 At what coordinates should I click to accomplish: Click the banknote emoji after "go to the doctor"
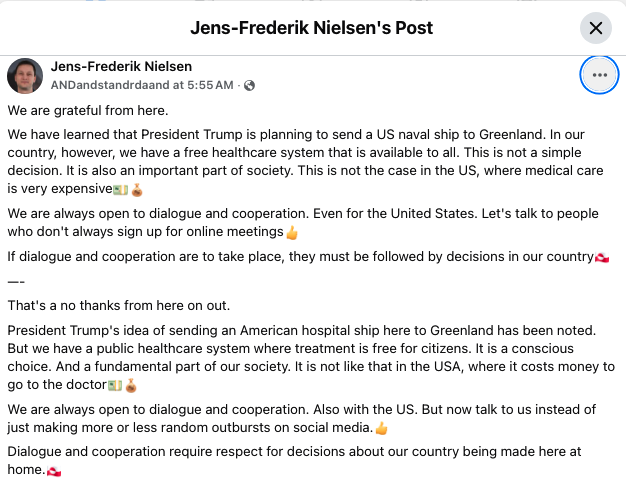[x=115, y=386]
